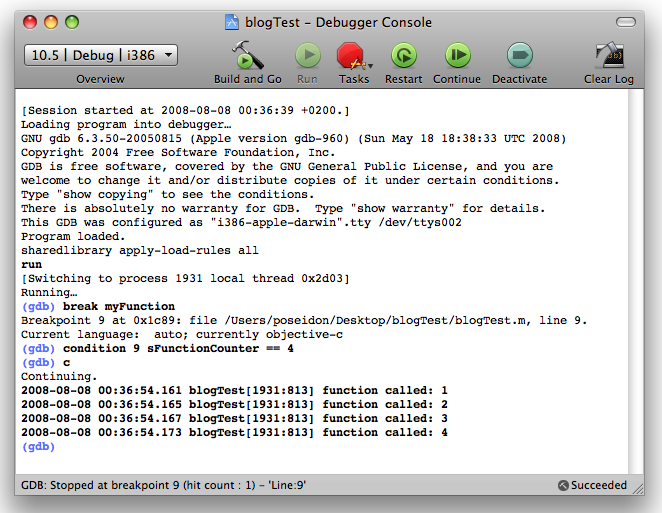Toggle toolbar visibility with the pill button
662x513 pixels.
tap(628, 21)
